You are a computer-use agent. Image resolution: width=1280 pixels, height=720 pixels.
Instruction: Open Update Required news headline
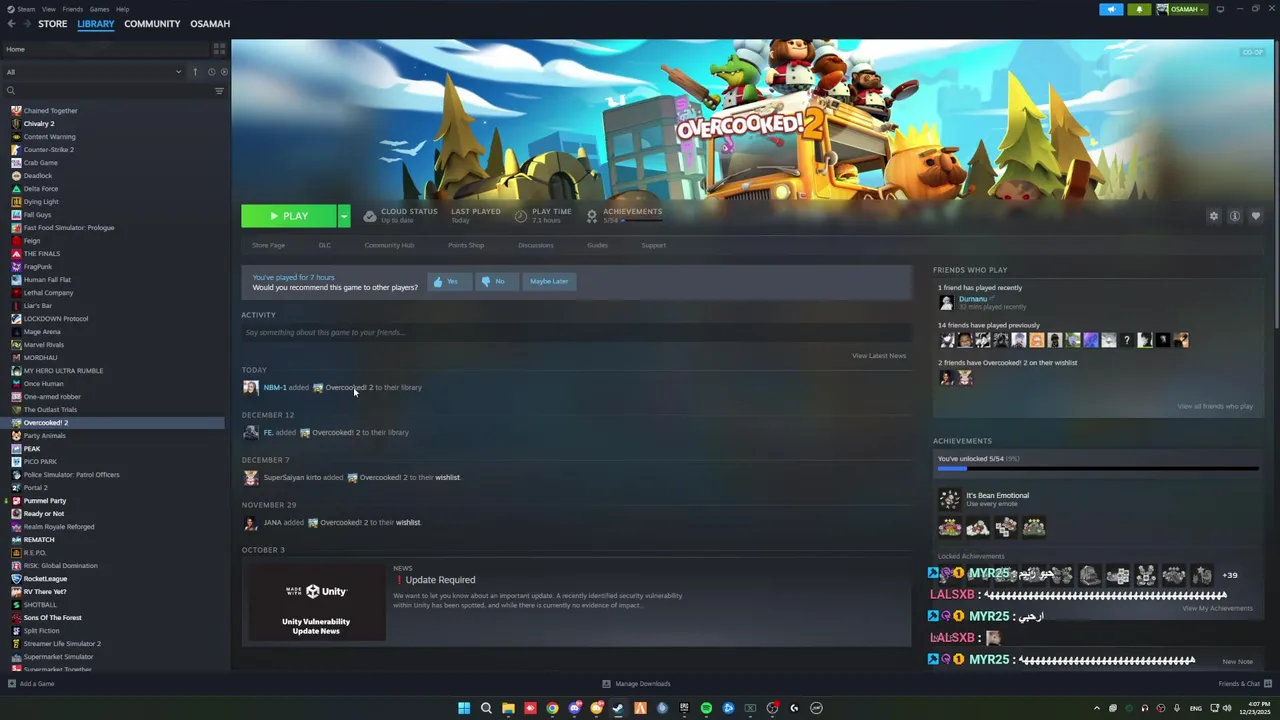[440, 580]
